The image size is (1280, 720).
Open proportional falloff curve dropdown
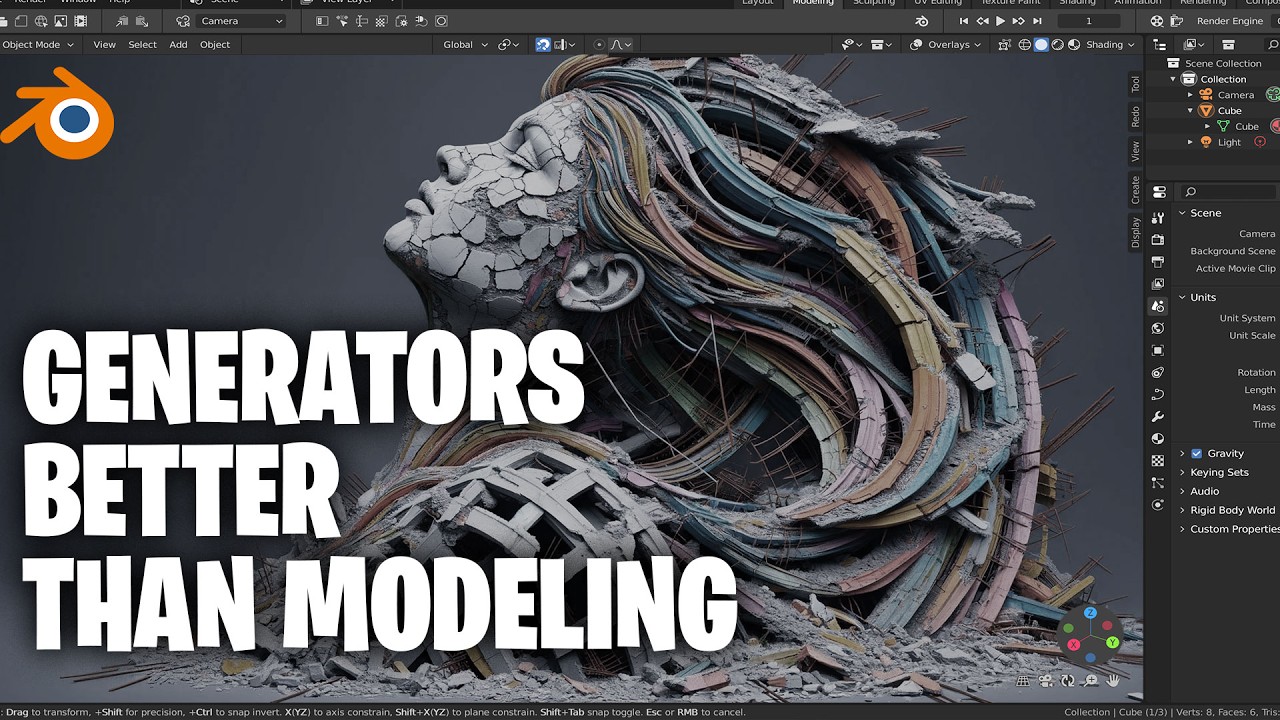click(x=621, y=45)
